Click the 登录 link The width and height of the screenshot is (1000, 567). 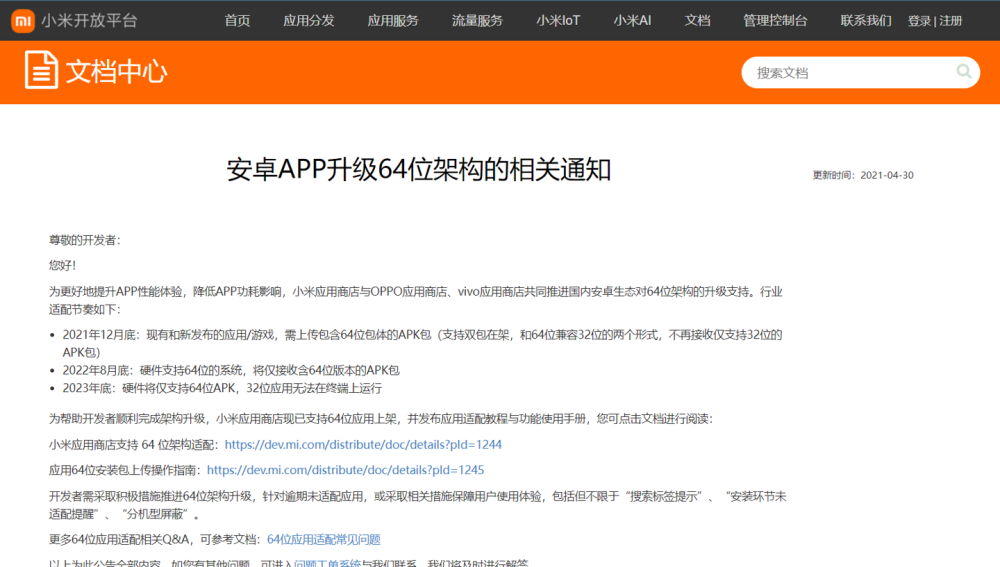919,21
